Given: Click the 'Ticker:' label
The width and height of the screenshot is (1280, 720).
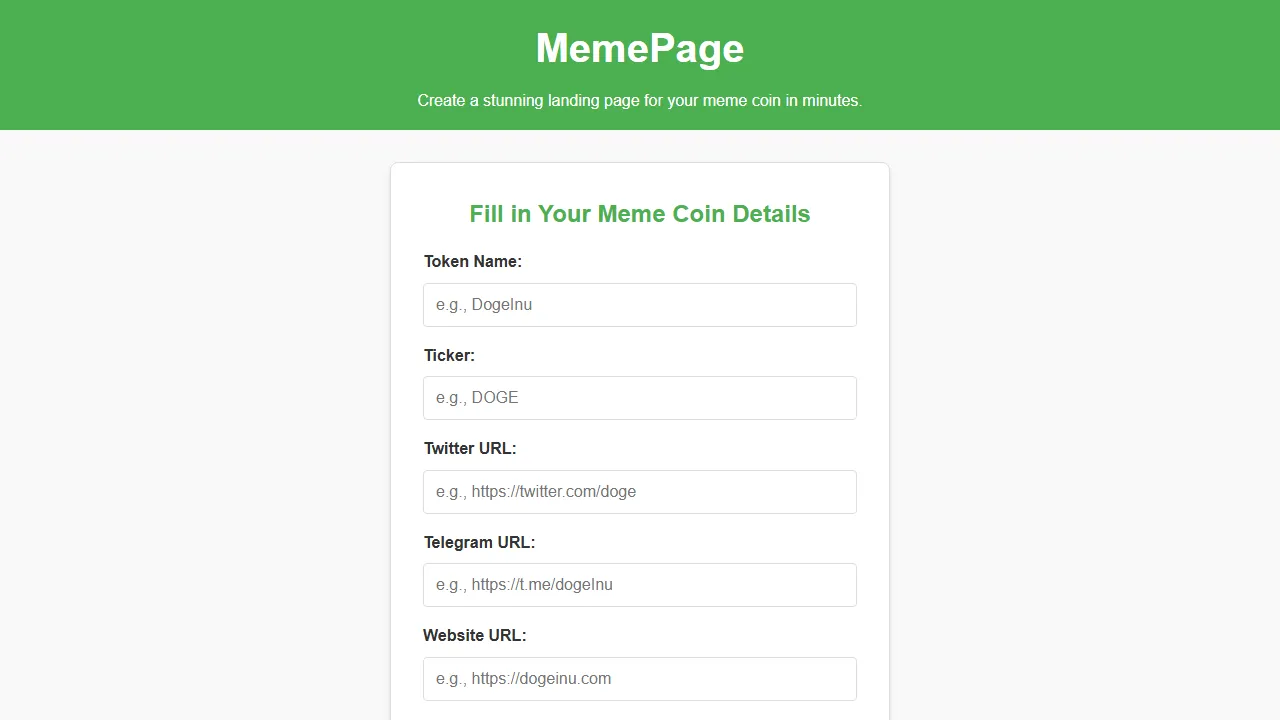Looking at the screenshot, I should (449, 355).
